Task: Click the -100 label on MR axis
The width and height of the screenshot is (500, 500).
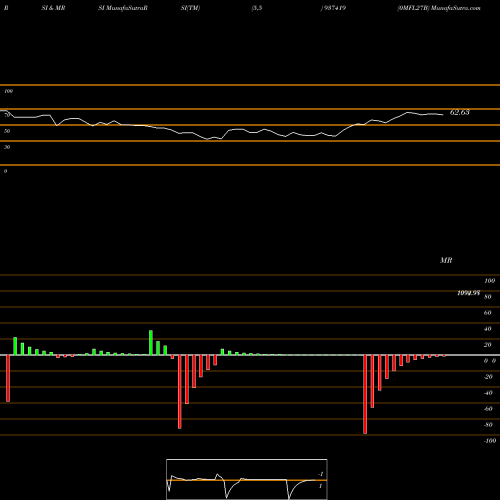Action: coord(490,441)
